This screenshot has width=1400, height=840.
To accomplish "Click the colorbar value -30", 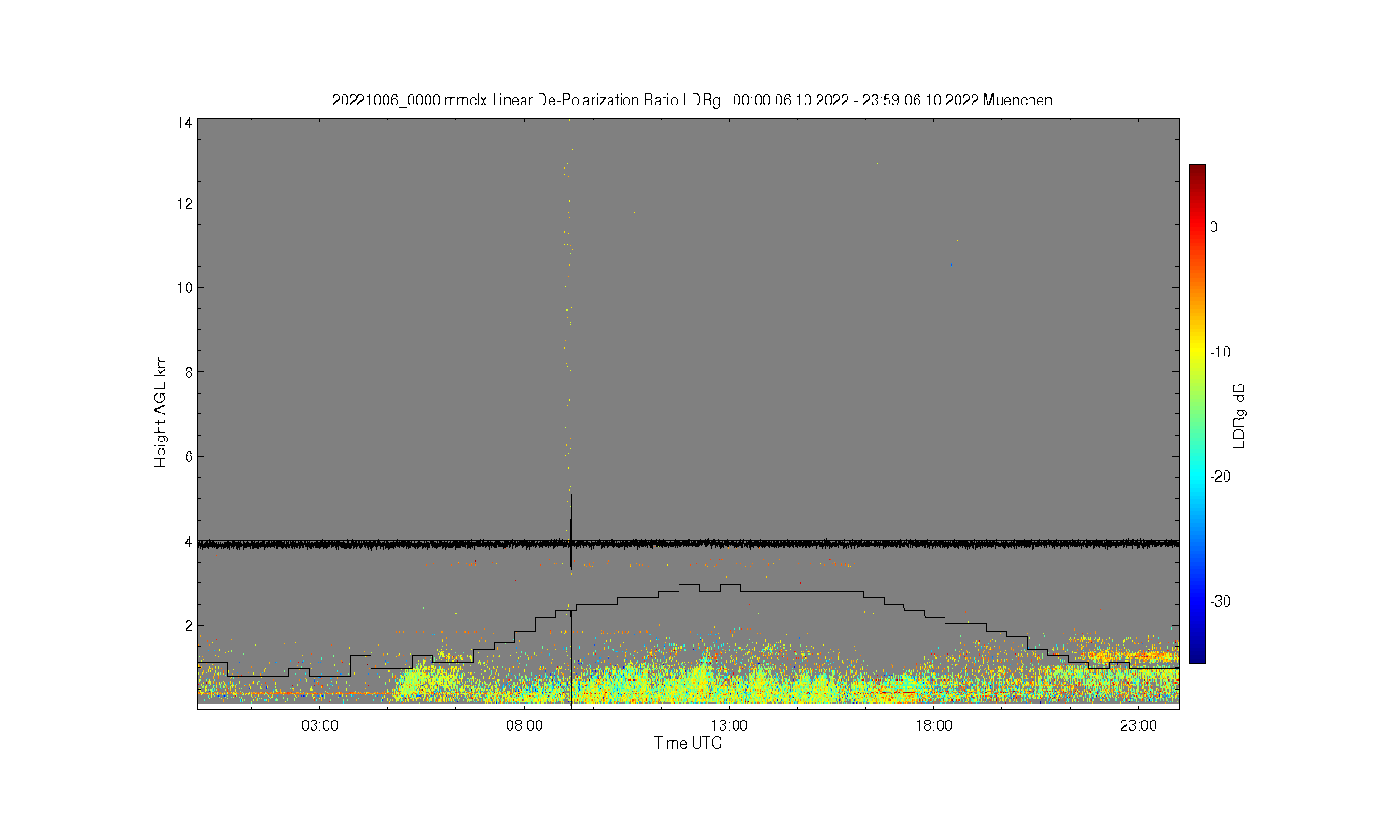I will (1220, 601).
